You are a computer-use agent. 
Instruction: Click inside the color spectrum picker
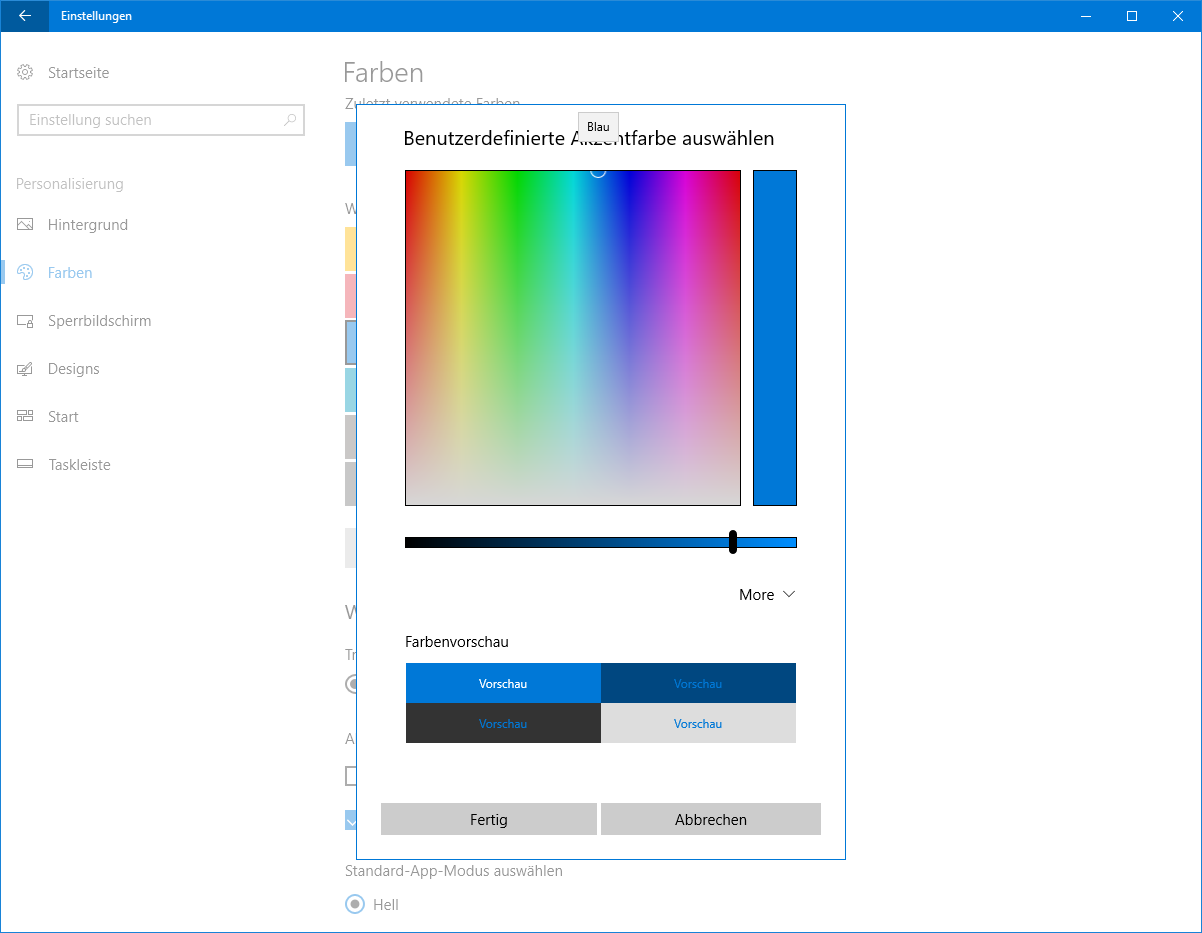point(573,338)
